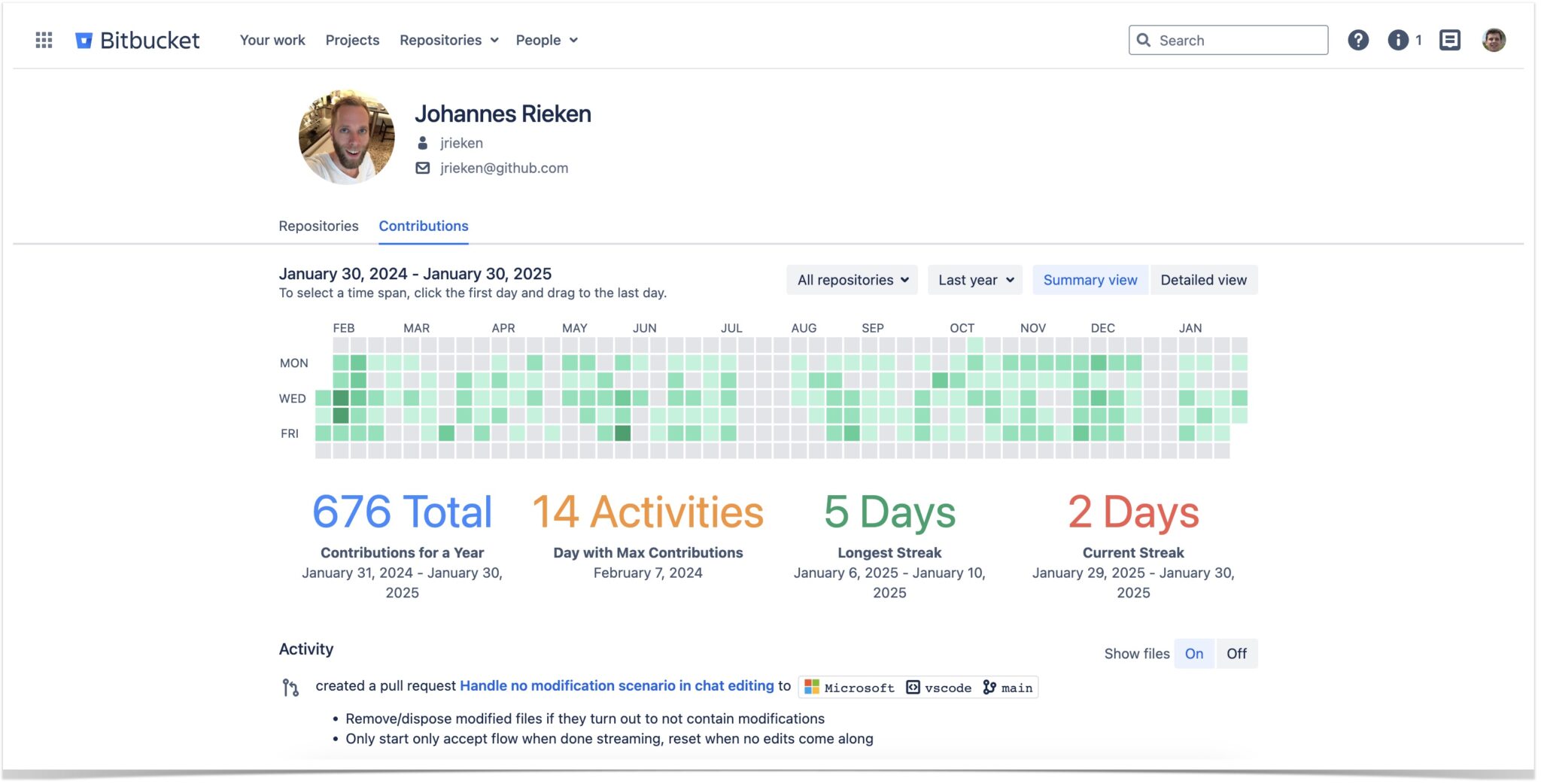Open the chat editing pull request link
The image size is (1541, 784).
[612, 685]
